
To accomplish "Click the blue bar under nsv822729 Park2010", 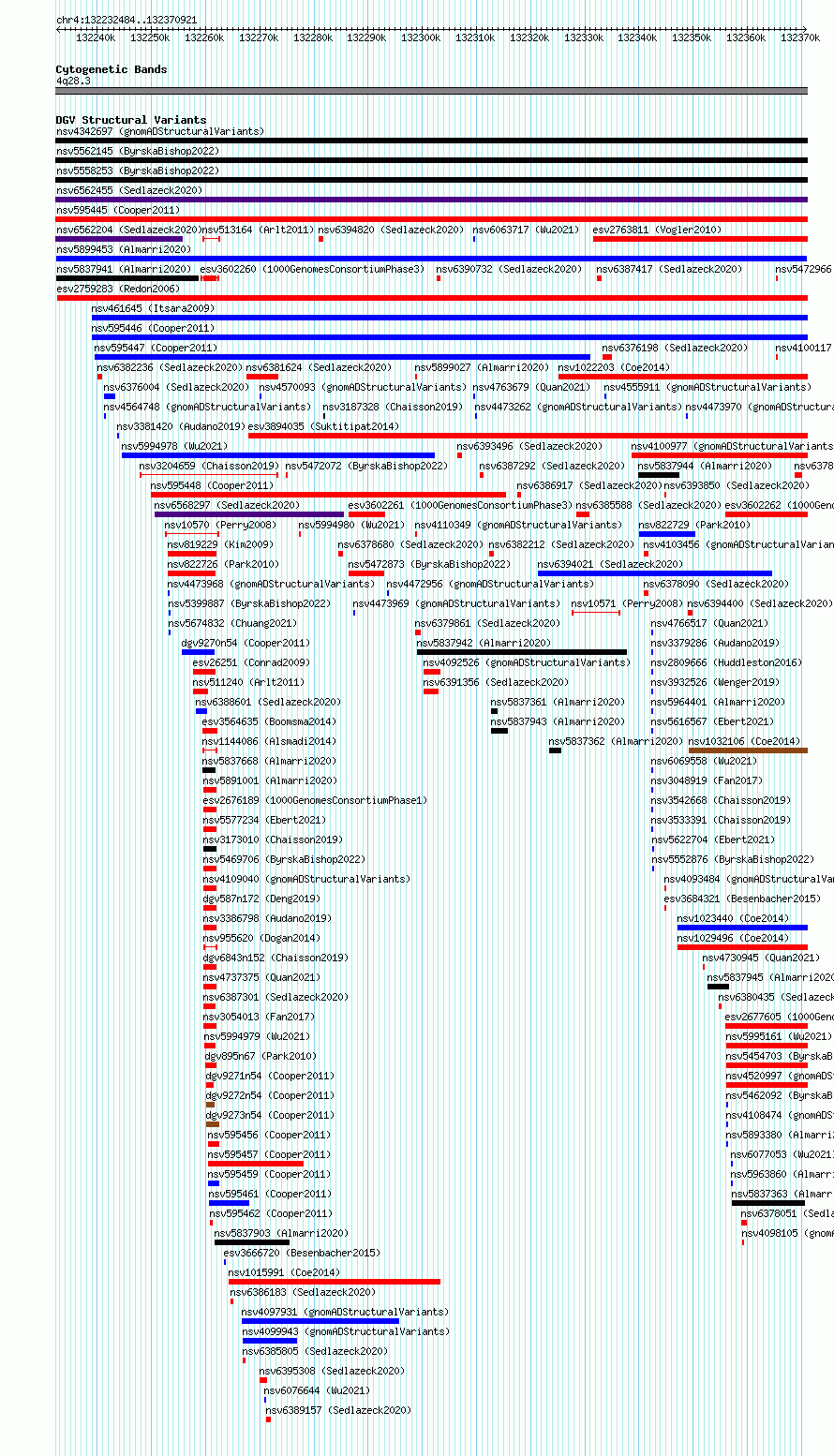I will tap(667, 534).
